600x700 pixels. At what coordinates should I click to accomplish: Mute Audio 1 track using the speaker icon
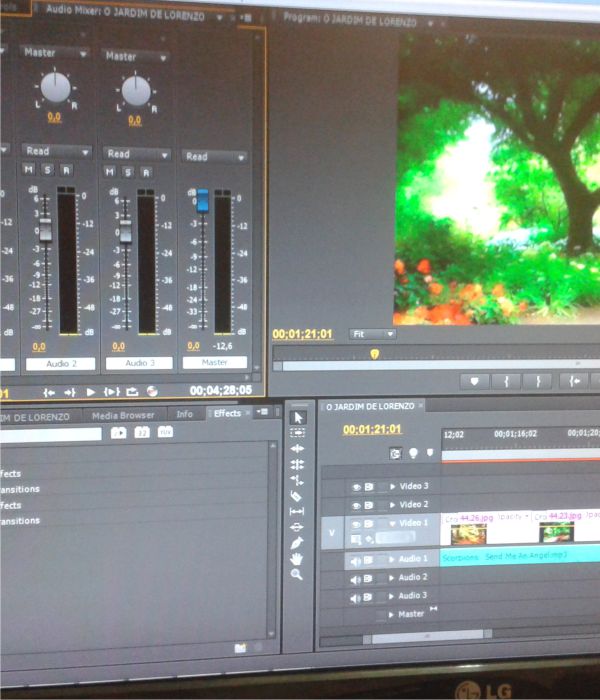tap(355, 559)
